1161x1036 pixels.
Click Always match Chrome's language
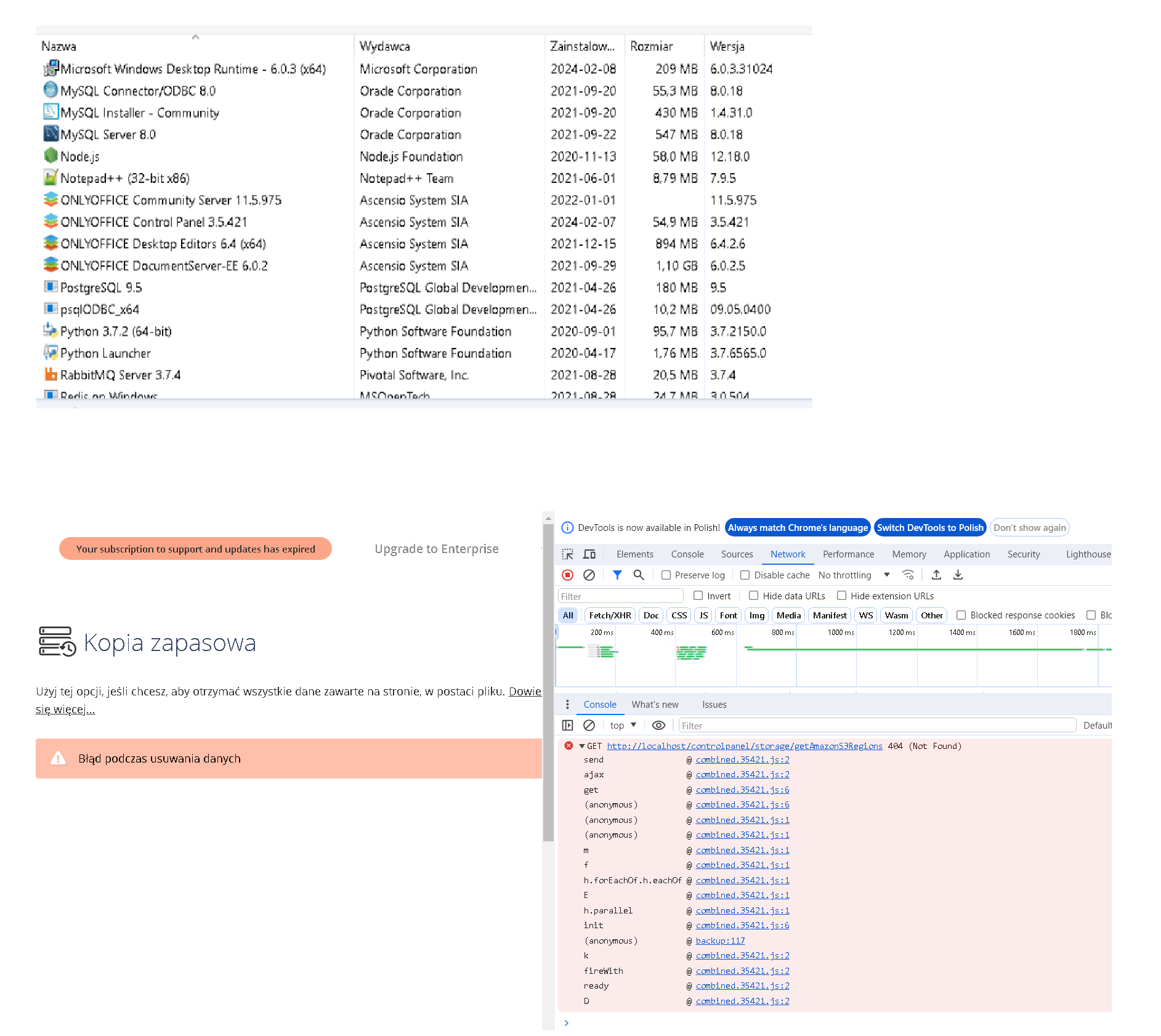pos(798,528)
